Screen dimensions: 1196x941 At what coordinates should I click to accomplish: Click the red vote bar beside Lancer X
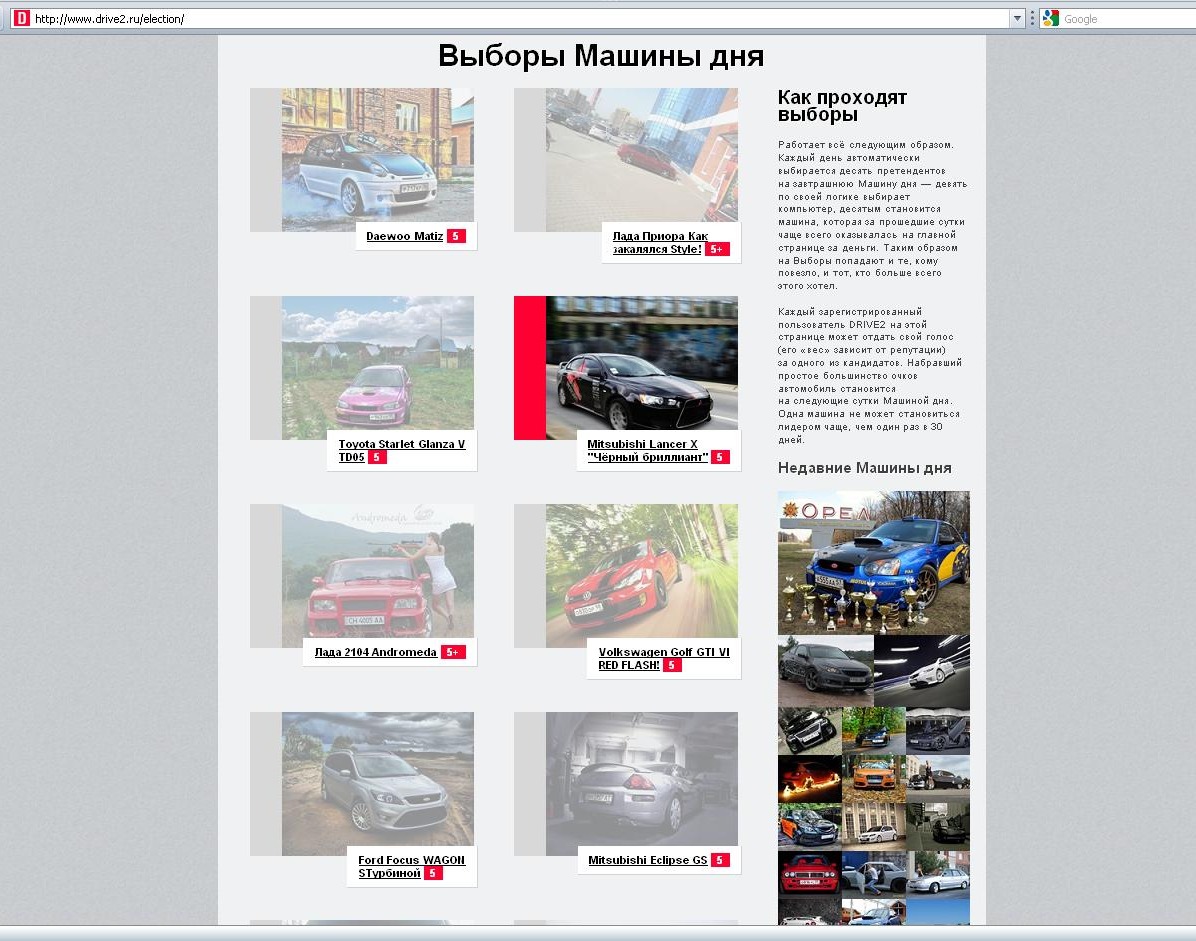pyautogui.click(x=530, y=368)
